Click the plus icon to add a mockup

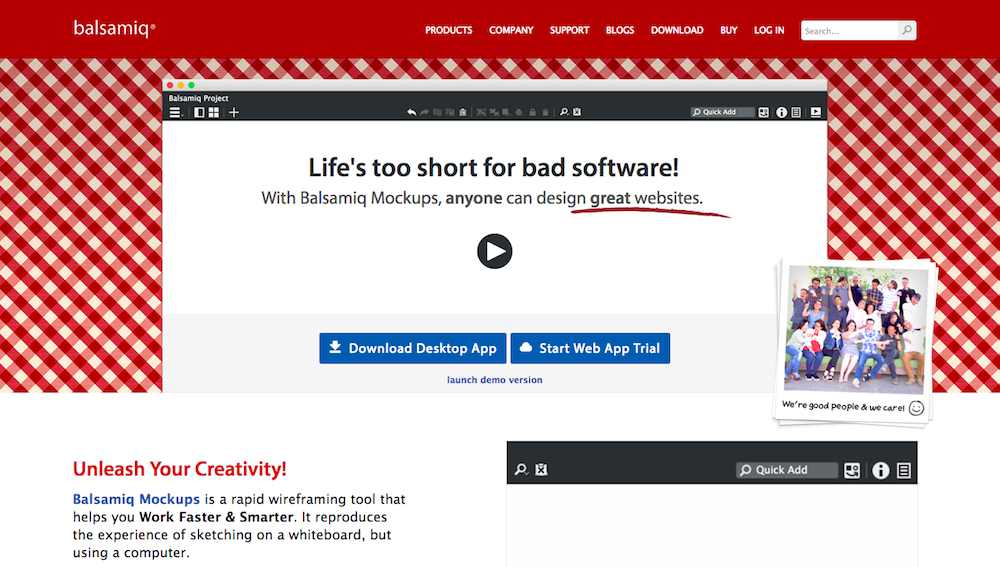[x=234, y=113]
